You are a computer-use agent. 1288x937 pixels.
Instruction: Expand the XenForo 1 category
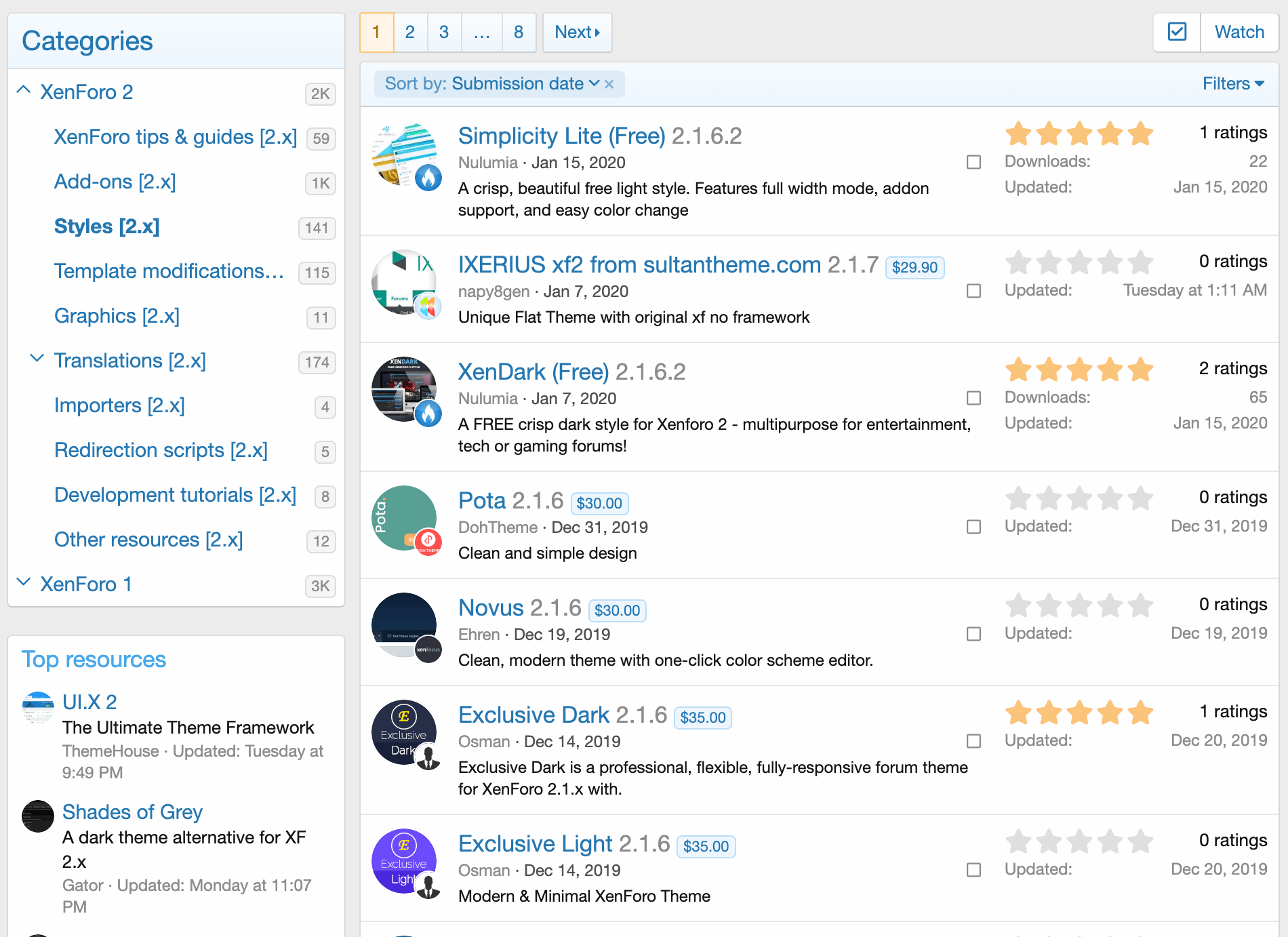pyautogui.click(x=24, y=582)
